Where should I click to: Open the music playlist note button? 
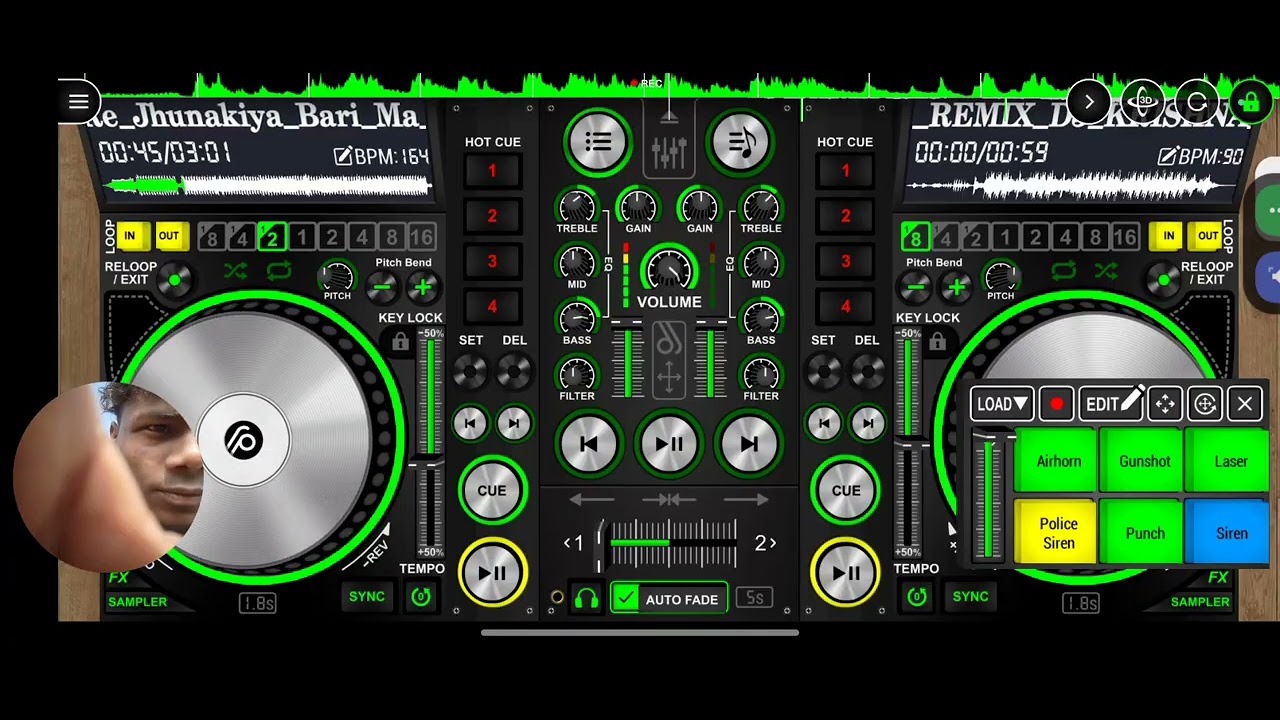[741, 143]
